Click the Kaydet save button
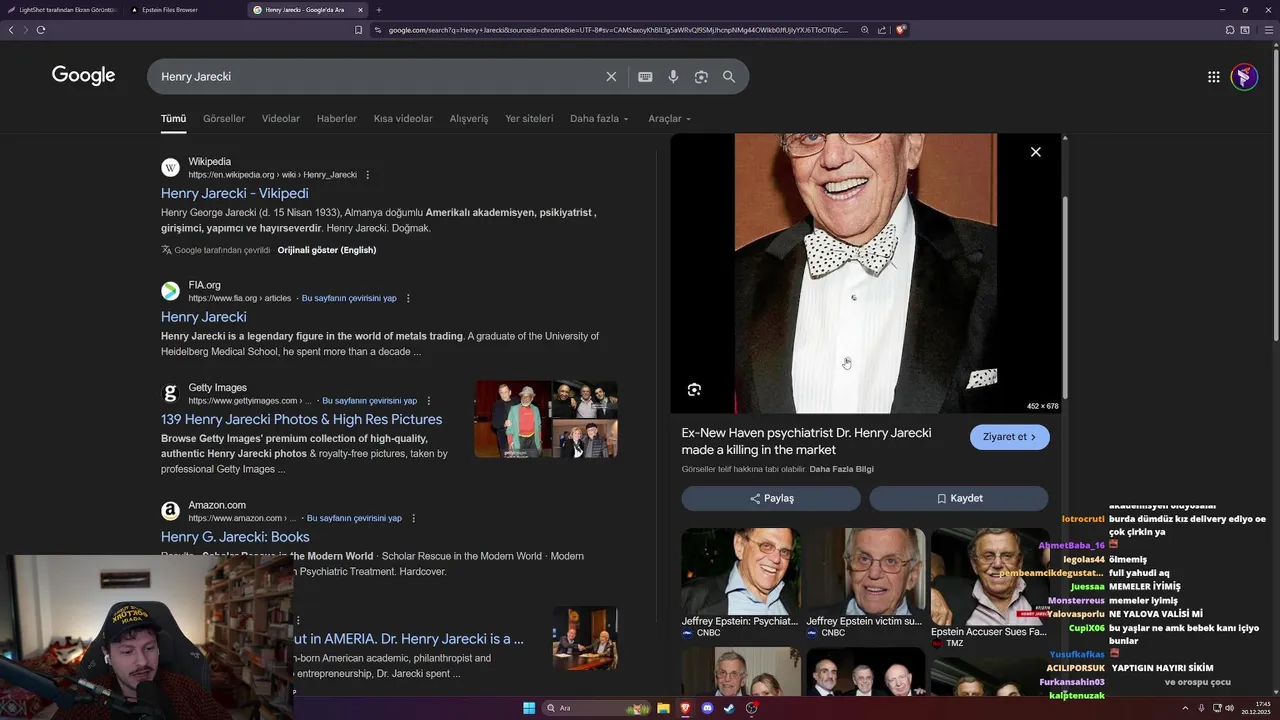This screenshot has width=1280, height=720. 959,498
